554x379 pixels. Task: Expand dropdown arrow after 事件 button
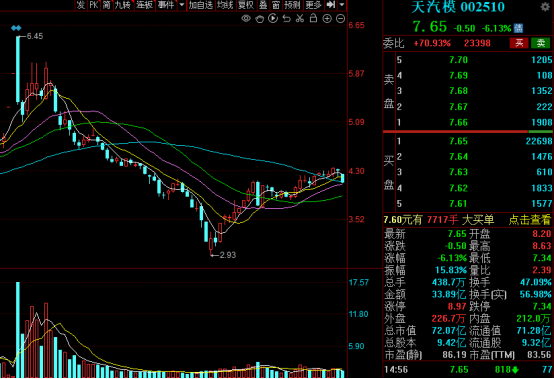[182, 5]
